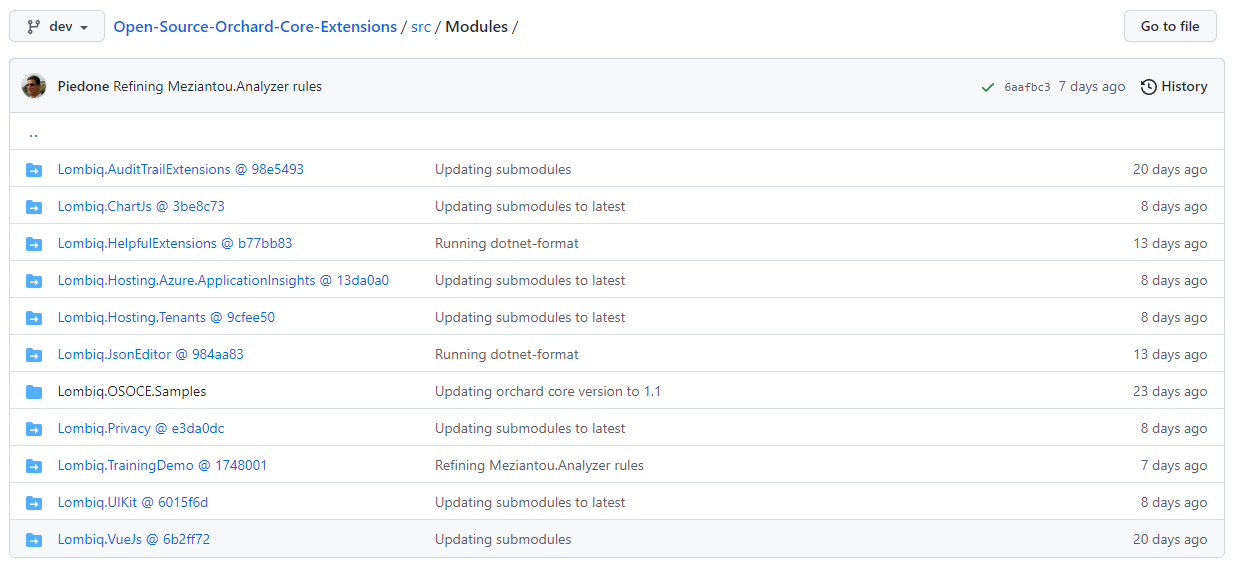Open commit message for Lombiq.AuditTrailExtensions row
This screenshot has width=1238, height=571.
click(503, 169)
